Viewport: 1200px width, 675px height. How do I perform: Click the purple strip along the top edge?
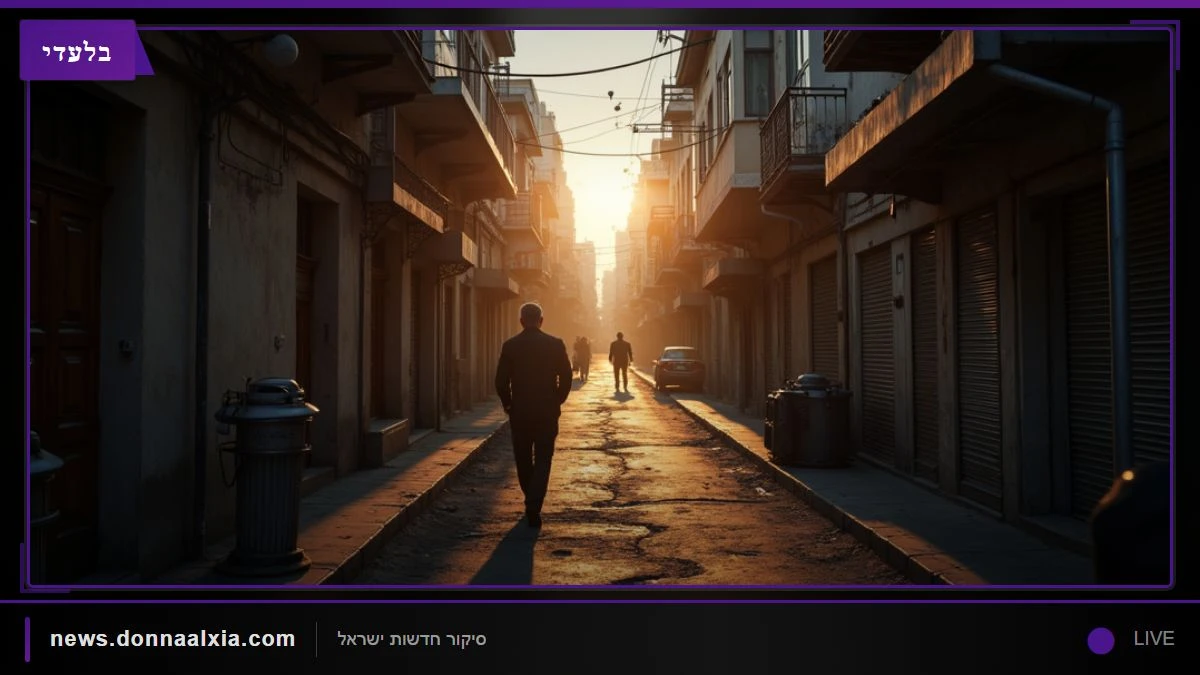point(600,4)
